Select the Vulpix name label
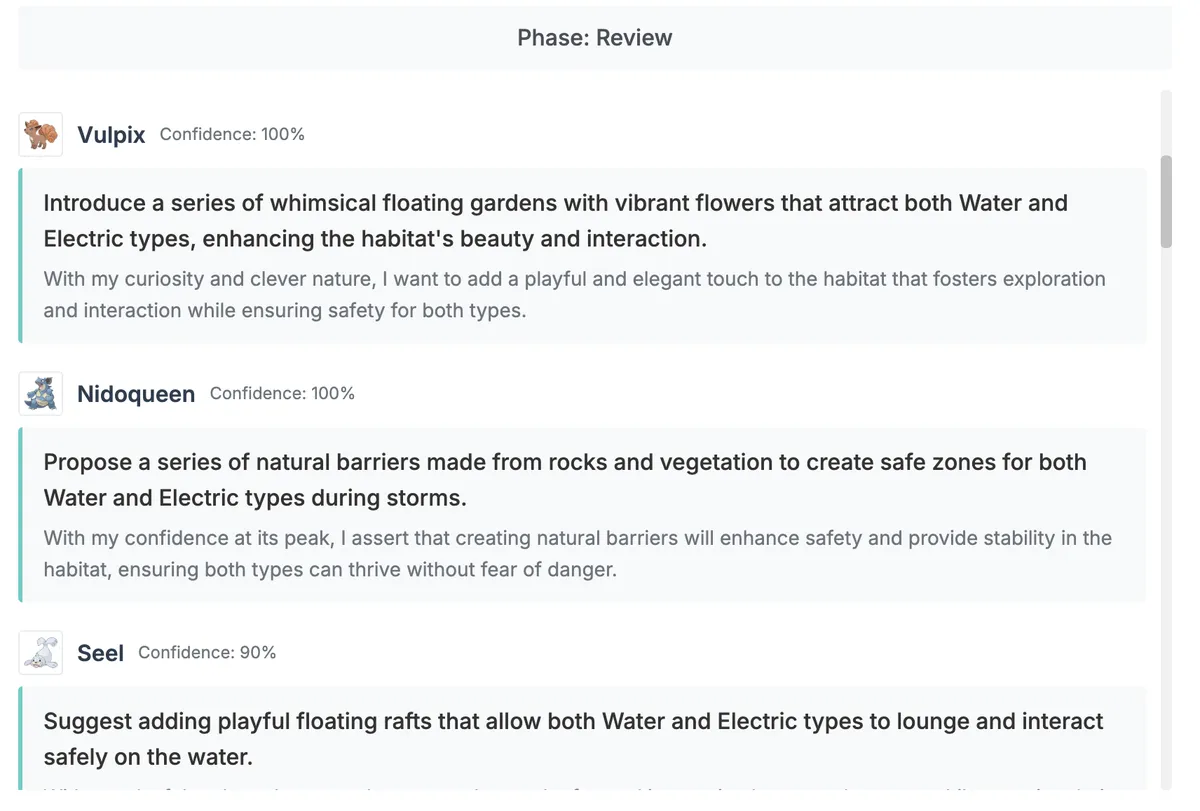The height and width of the screenshot is (811, 1200). coord(111,135)
